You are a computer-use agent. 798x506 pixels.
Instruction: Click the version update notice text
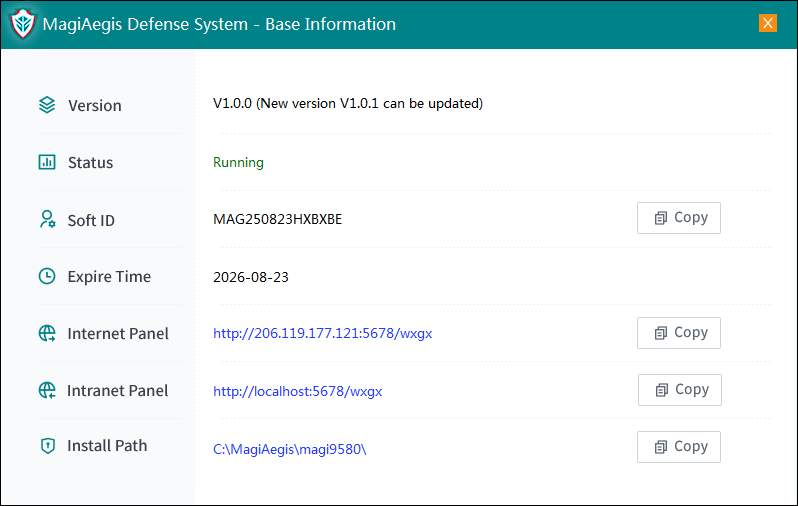pyautogui.click(x=348, y=104)
